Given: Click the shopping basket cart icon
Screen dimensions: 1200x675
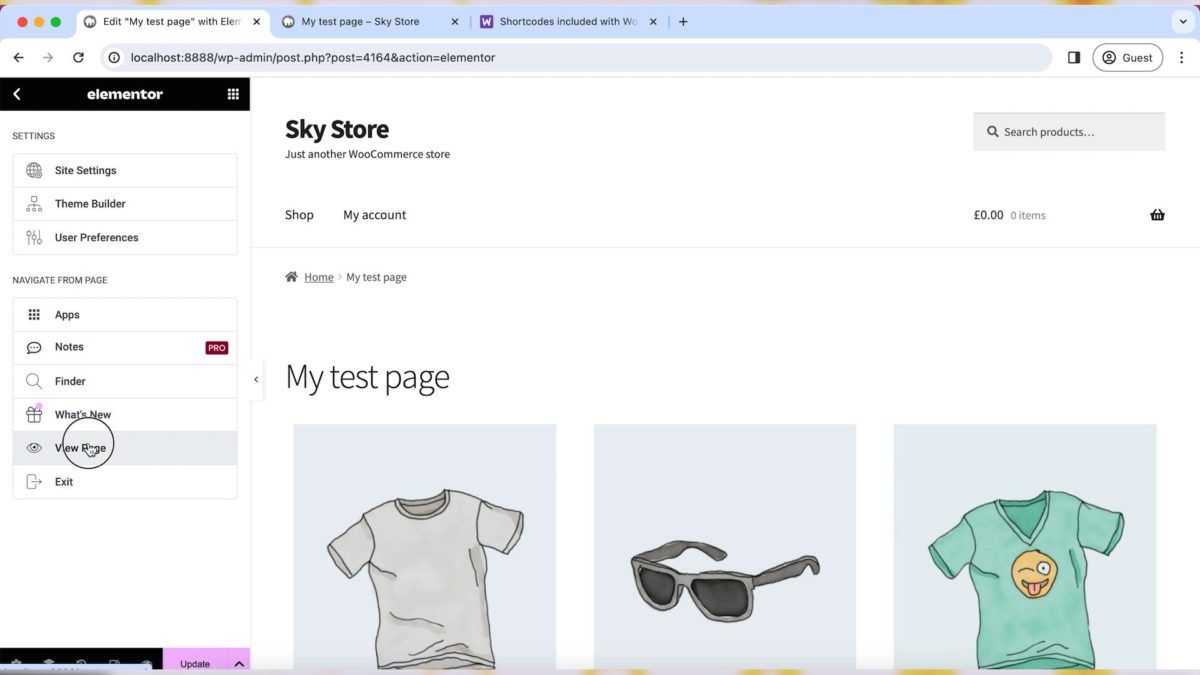Looking at the screenshot, I should (x=1157, y=215).
